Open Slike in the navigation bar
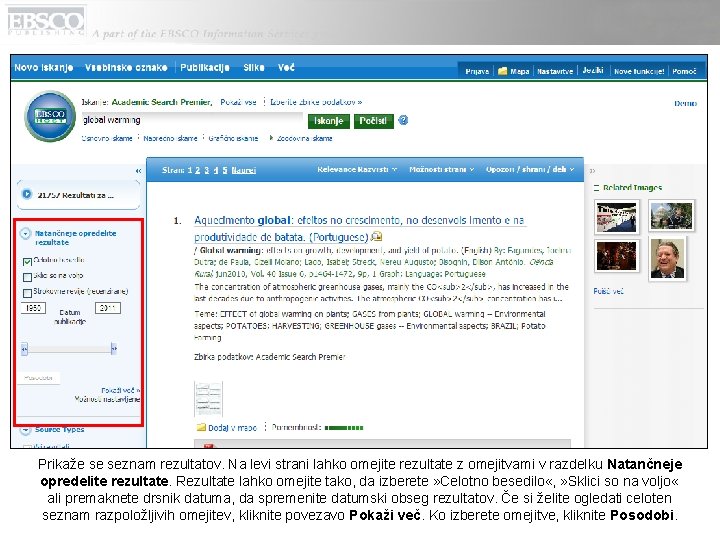 (253, 68)
